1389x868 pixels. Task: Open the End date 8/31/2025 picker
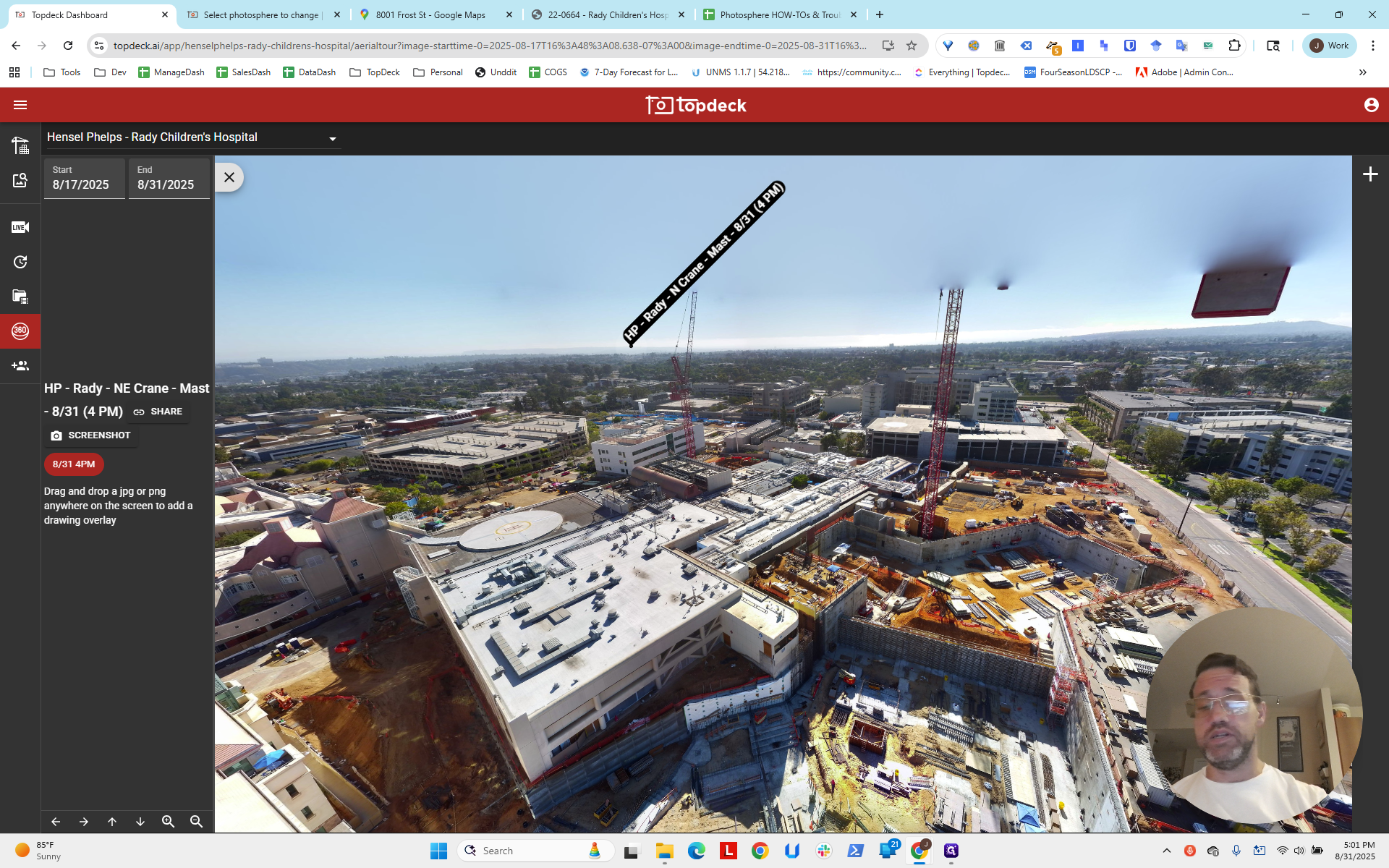169,178
